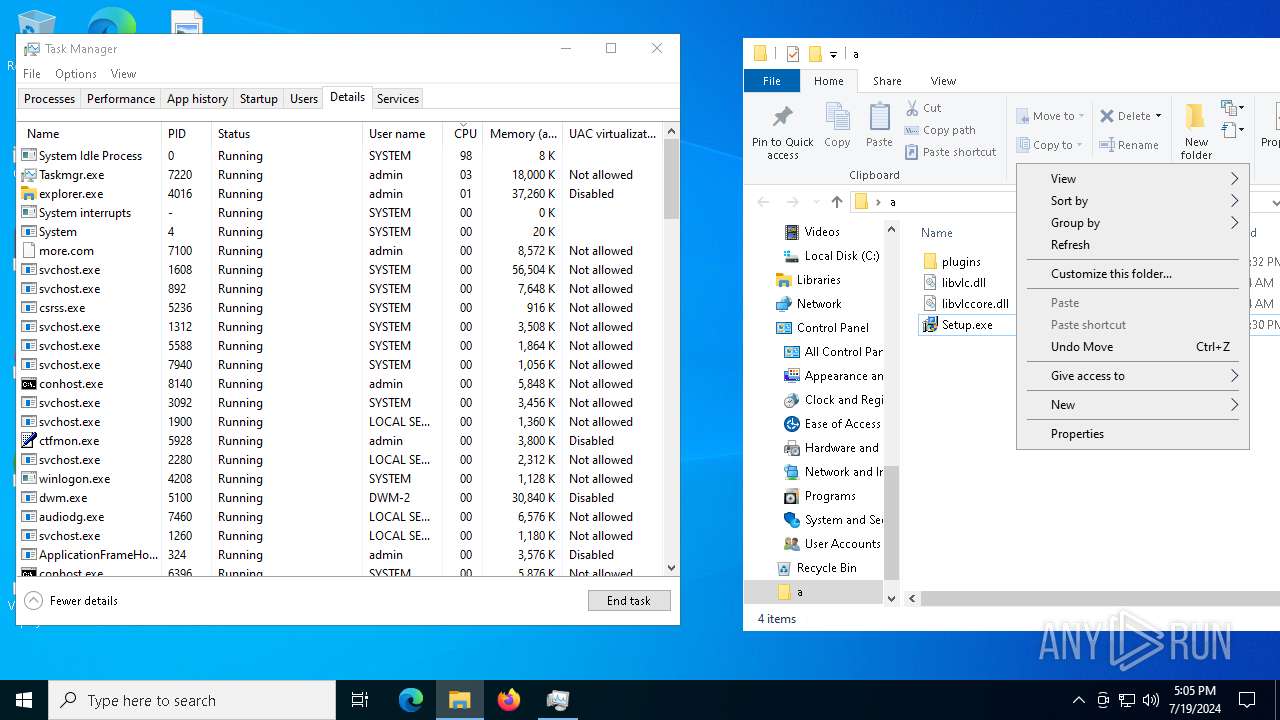The width and height of the screenshot is (1280, 720).
Task: Switch to the Performance tab
Action: tap(121, 99)
